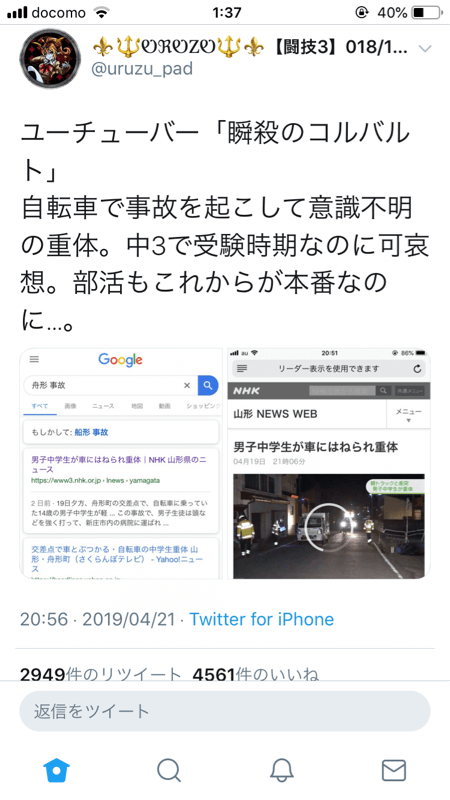Tap the uruzu_pad profile avatar
Viewport: 450px width, 800px height.
click(50, 59)
